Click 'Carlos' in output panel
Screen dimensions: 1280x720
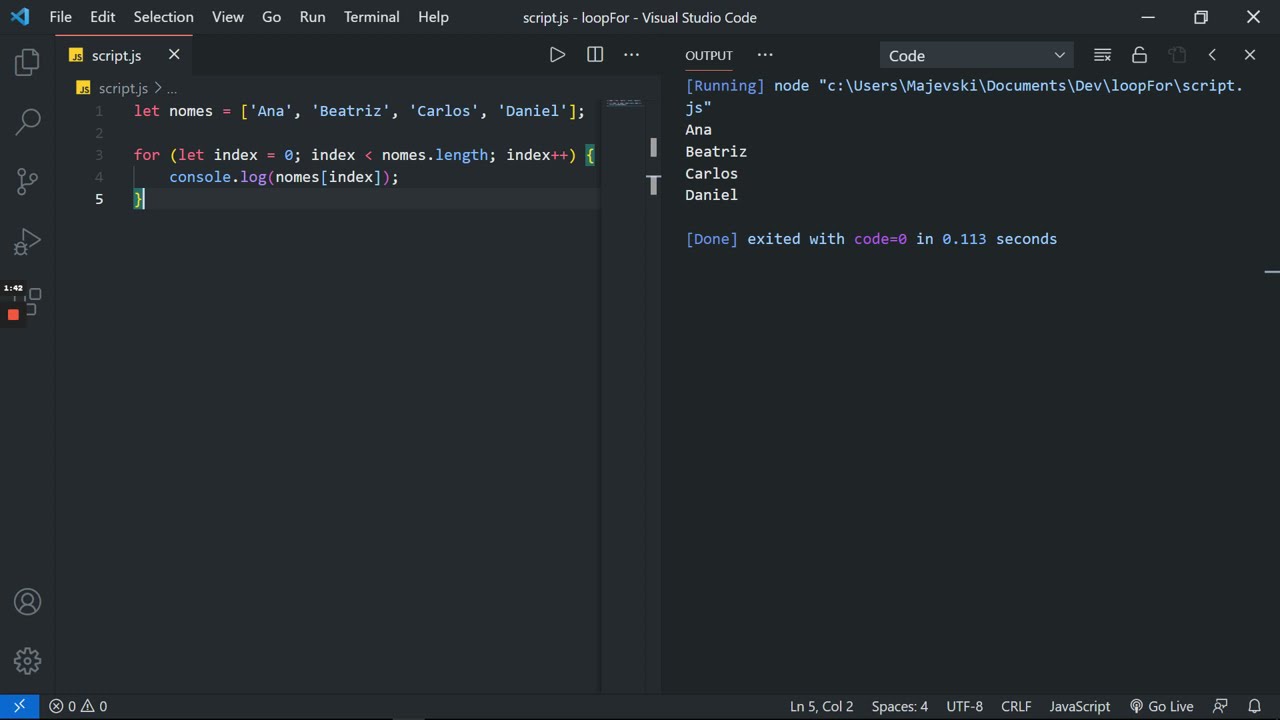pos(711,174)
